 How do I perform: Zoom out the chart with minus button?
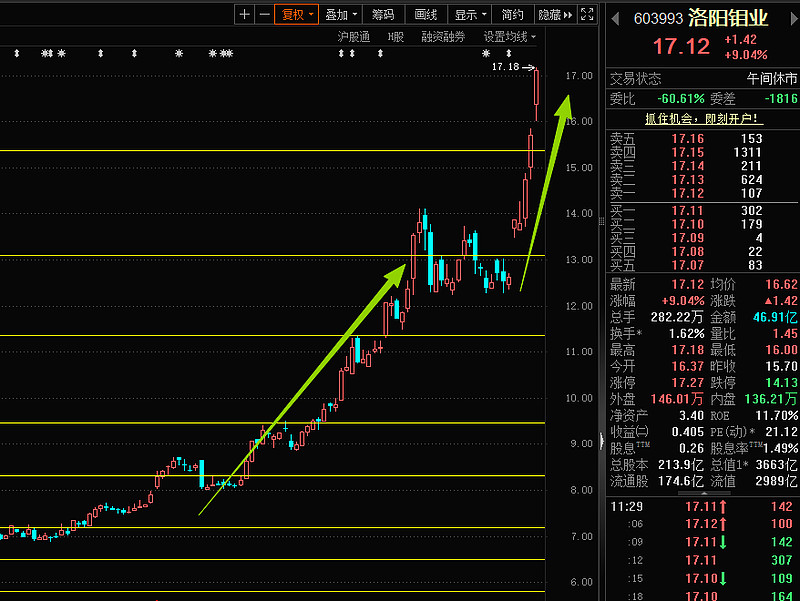tap(264, 14)
